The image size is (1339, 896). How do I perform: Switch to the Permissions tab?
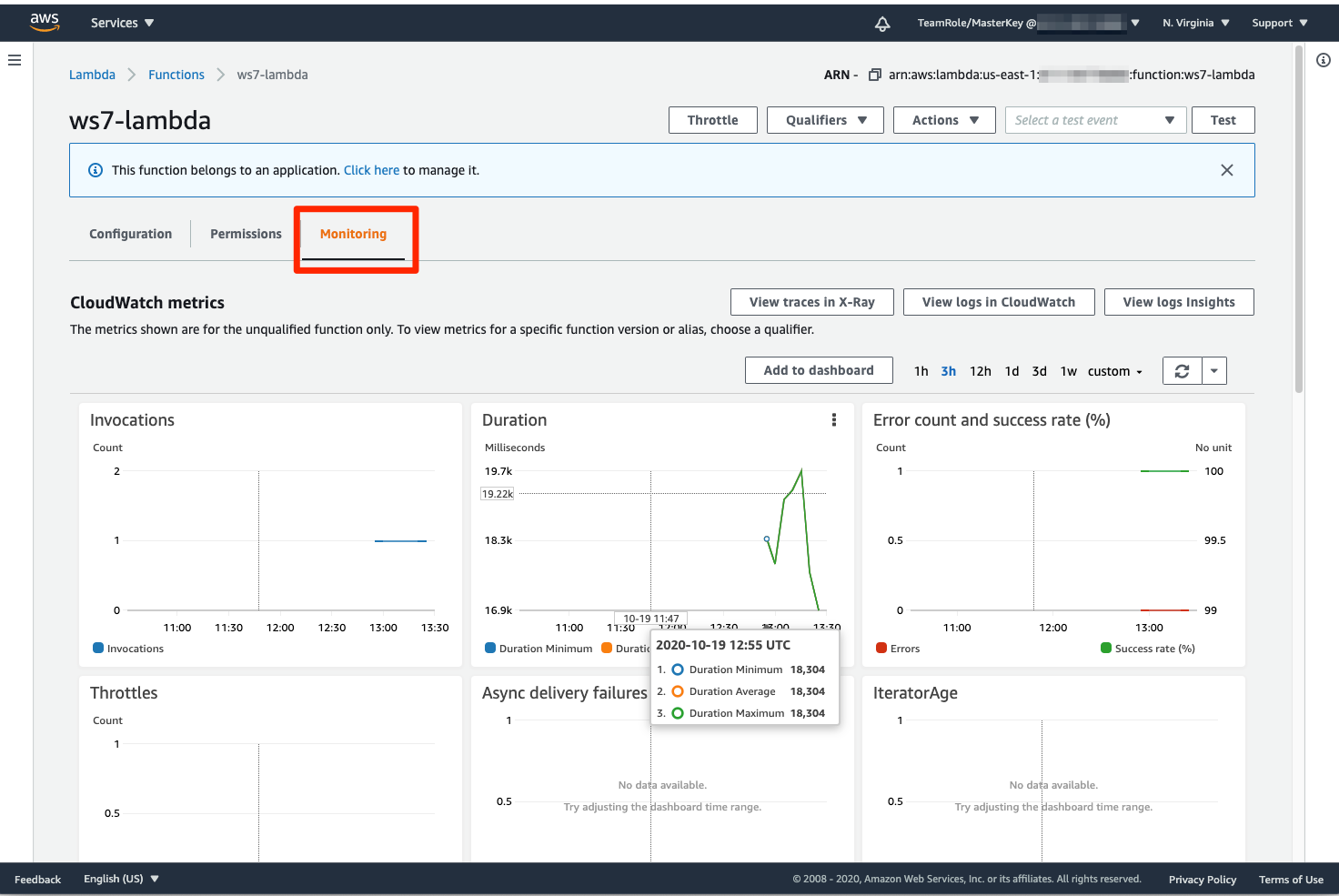click(246, 234)
